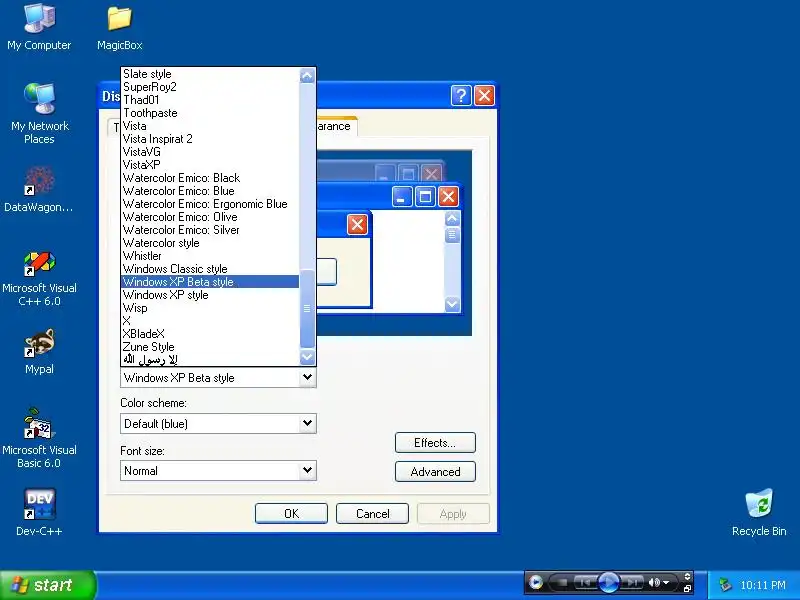Select VistaVG in the style list

[210, 152]
